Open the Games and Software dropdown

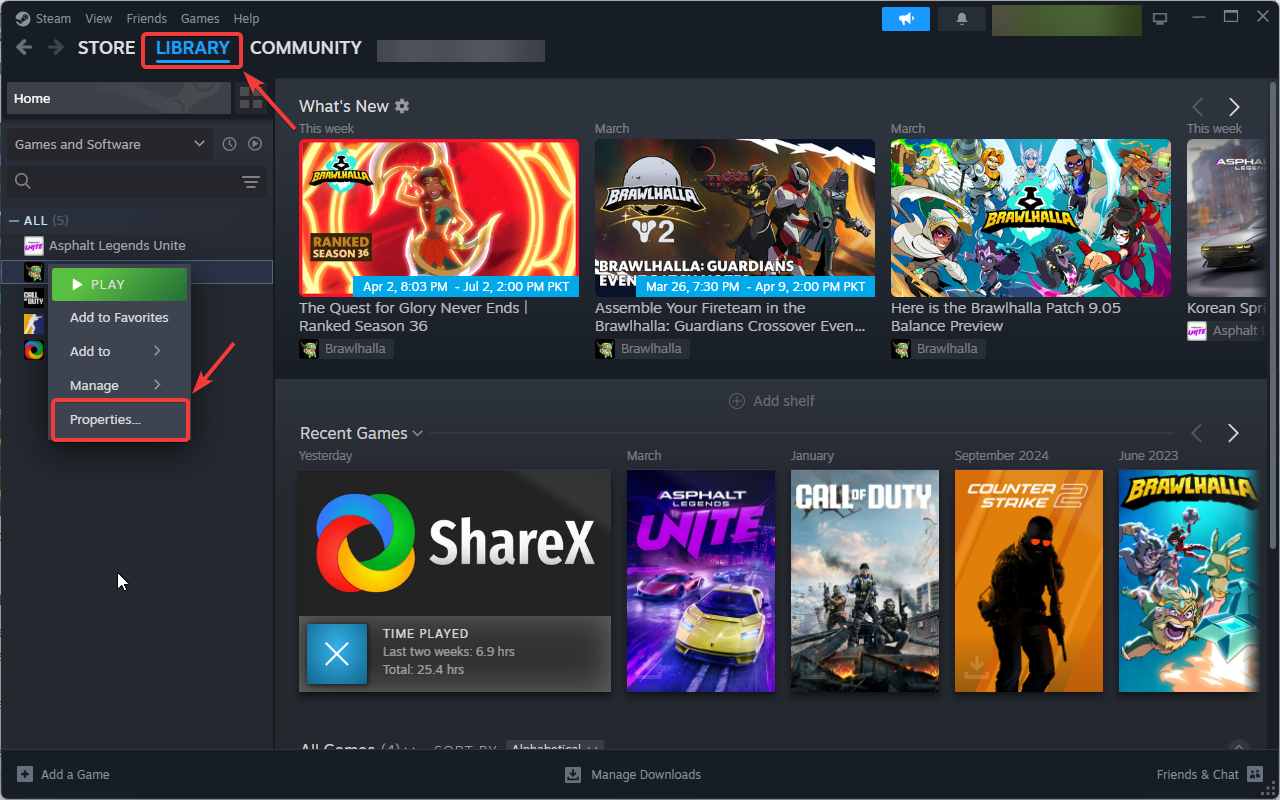click(x=107, y=143)
